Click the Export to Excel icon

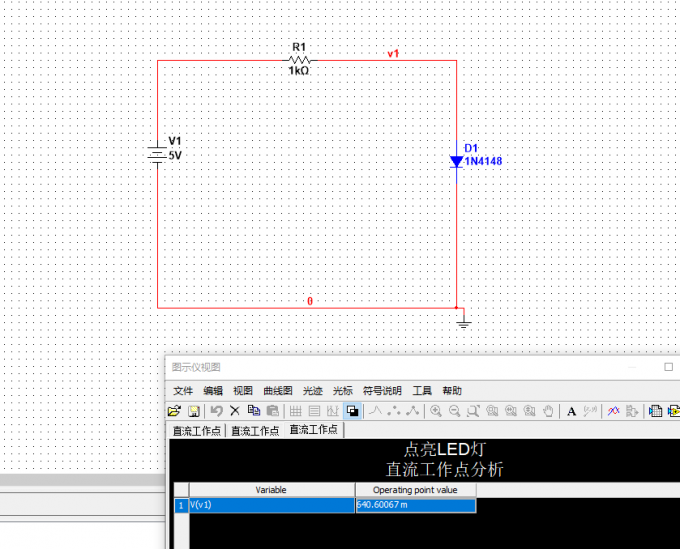(x=655, y=411)
